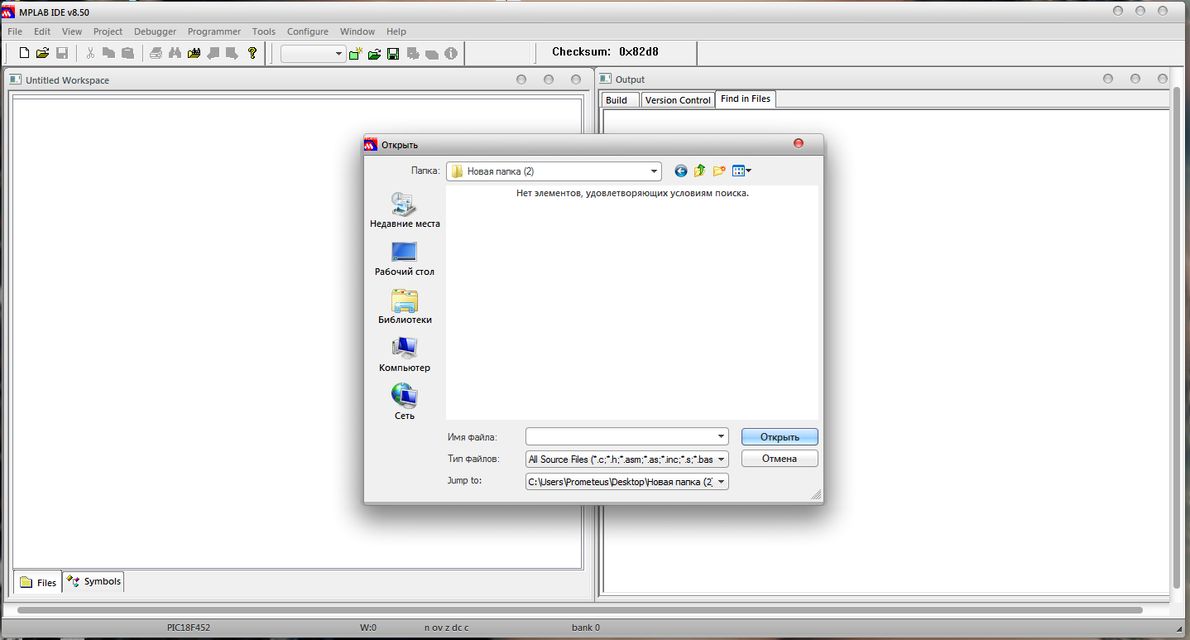Screen dimensions: 1190x640
Task: Switch to the Version Control tab
Action: pos(677,100)
